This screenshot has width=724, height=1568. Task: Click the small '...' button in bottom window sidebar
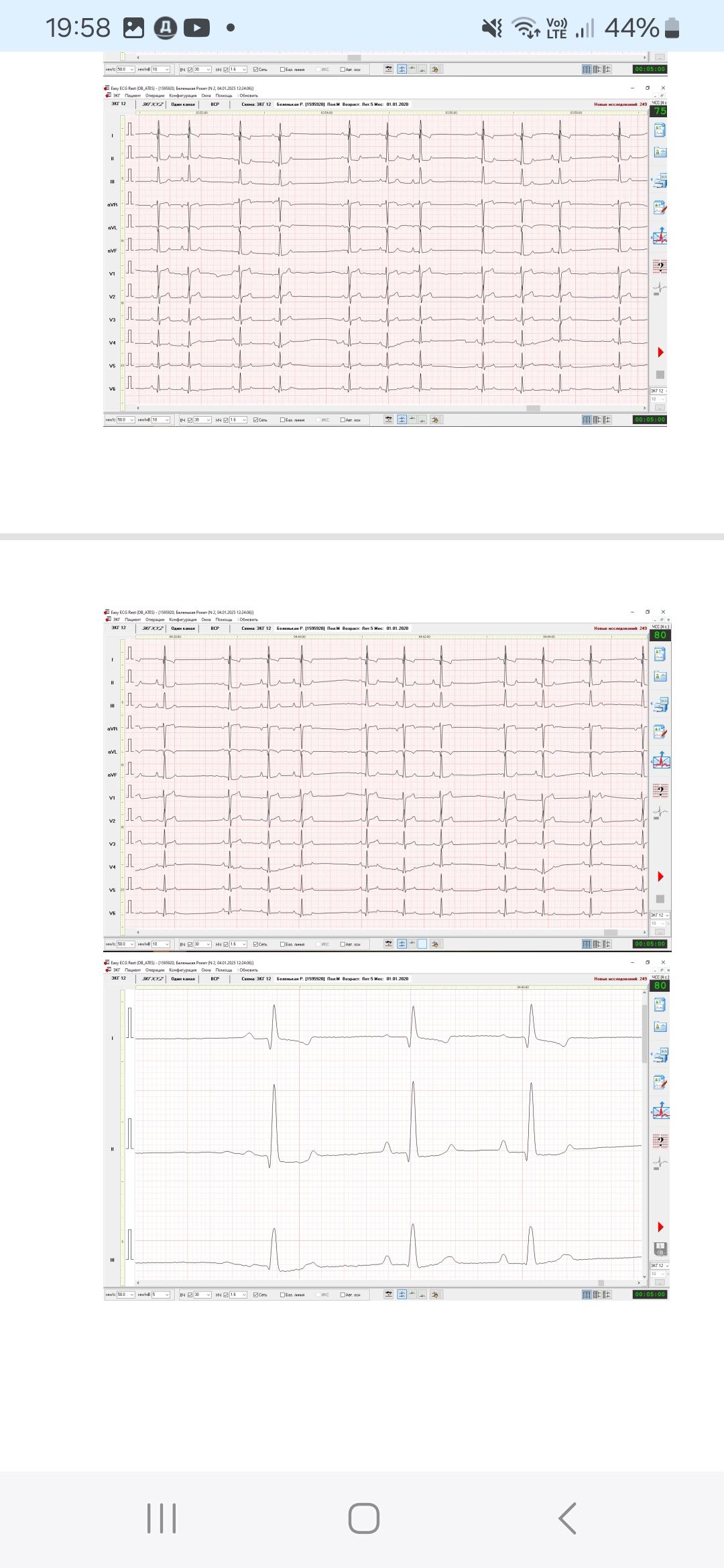pos(660,1283)
